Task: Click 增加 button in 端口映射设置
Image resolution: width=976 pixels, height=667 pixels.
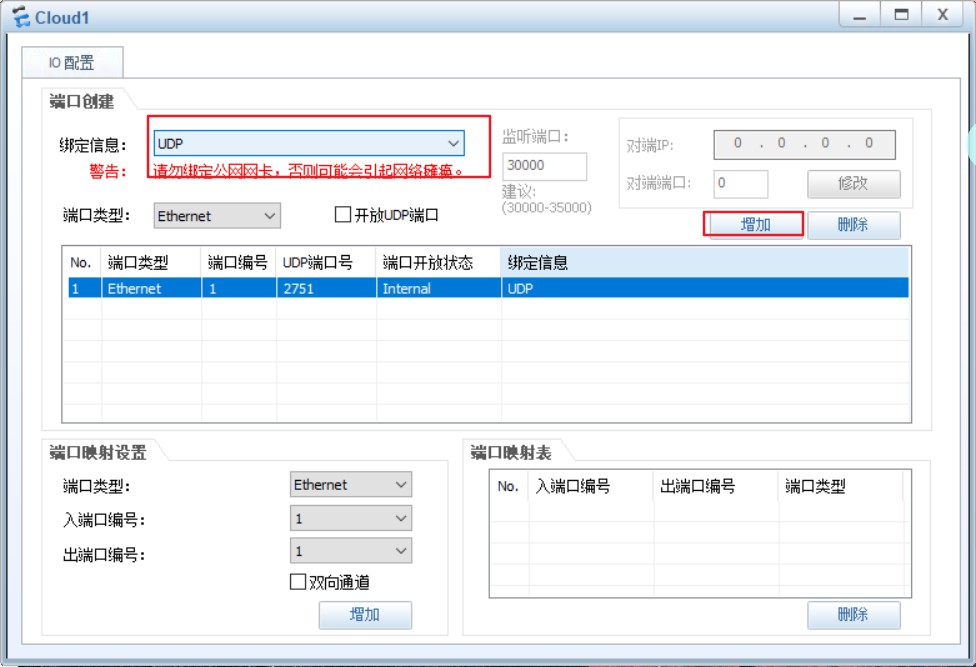Action: coord(365,615)
